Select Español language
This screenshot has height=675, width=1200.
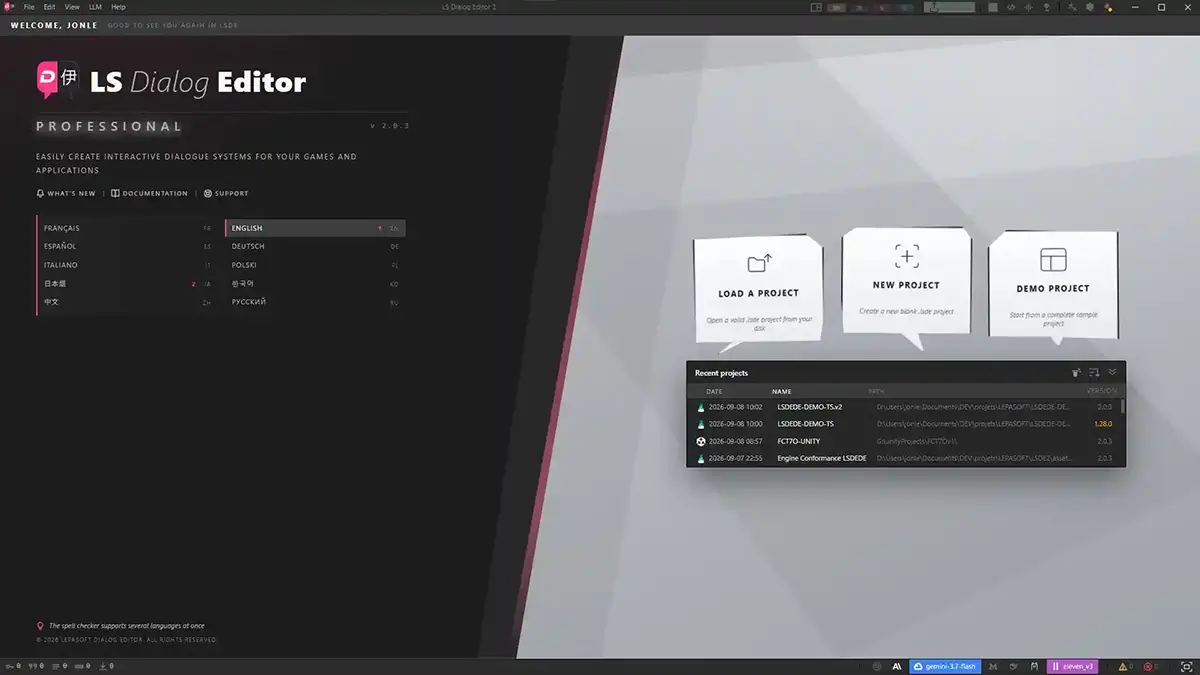click(x=127, y=246)
